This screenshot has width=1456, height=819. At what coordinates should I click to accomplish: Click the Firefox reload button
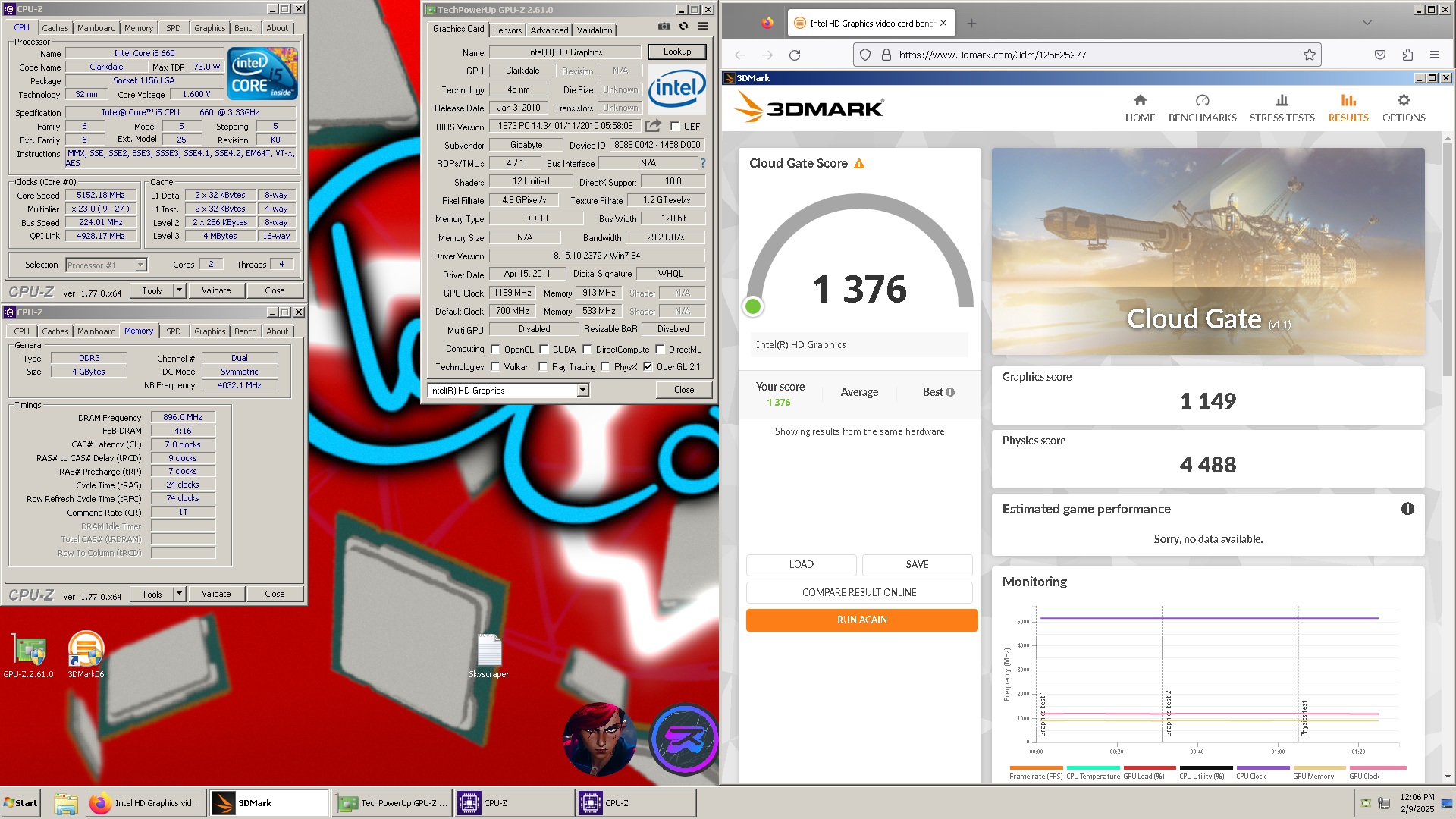coord(795,55)
